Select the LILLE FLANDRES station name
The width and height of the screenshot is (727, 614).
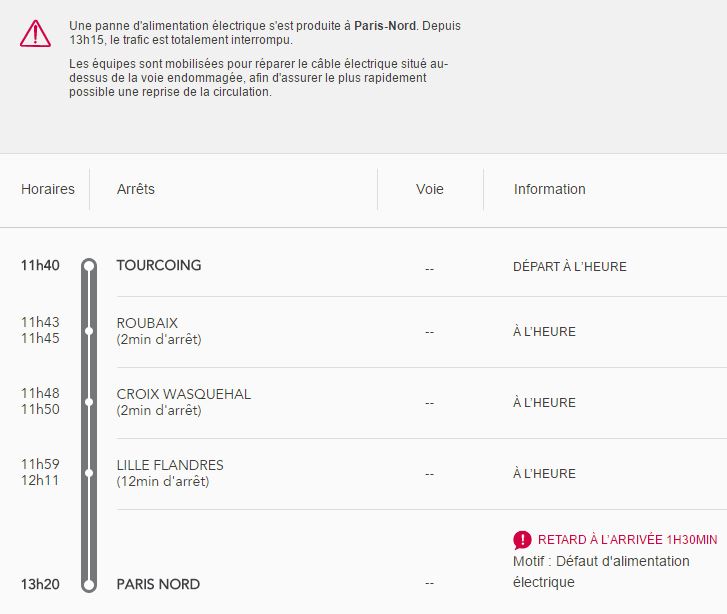click(170, 465)
